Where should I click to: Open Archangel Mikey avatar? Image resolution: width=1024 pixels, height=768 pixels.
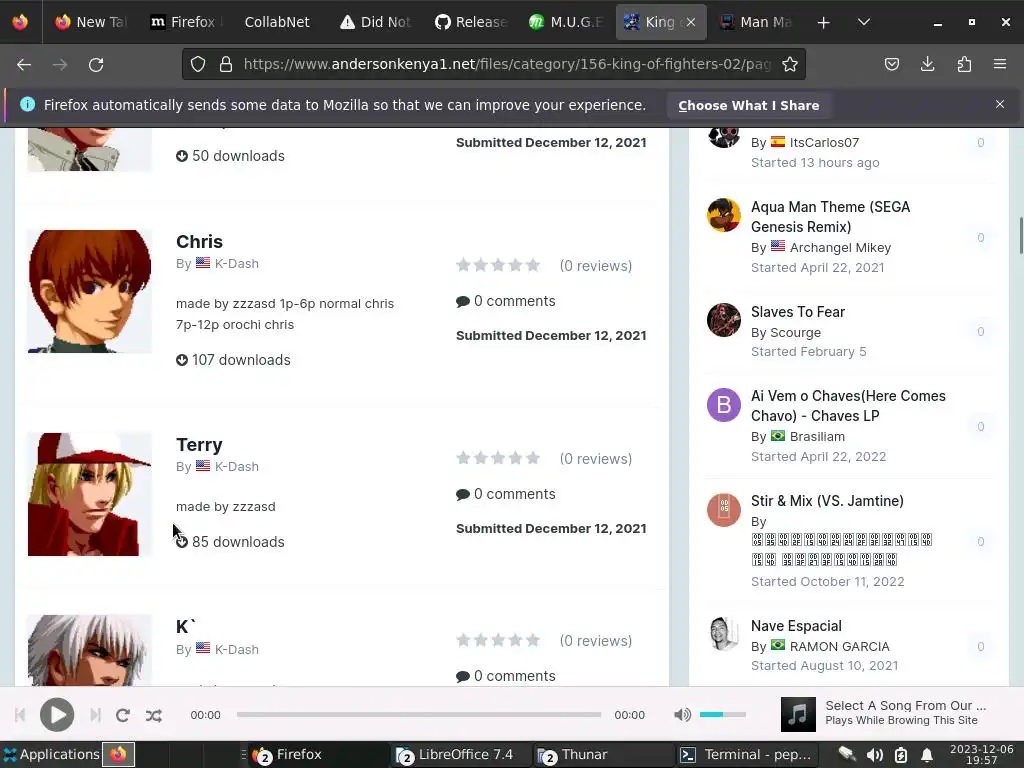(724, 215)
